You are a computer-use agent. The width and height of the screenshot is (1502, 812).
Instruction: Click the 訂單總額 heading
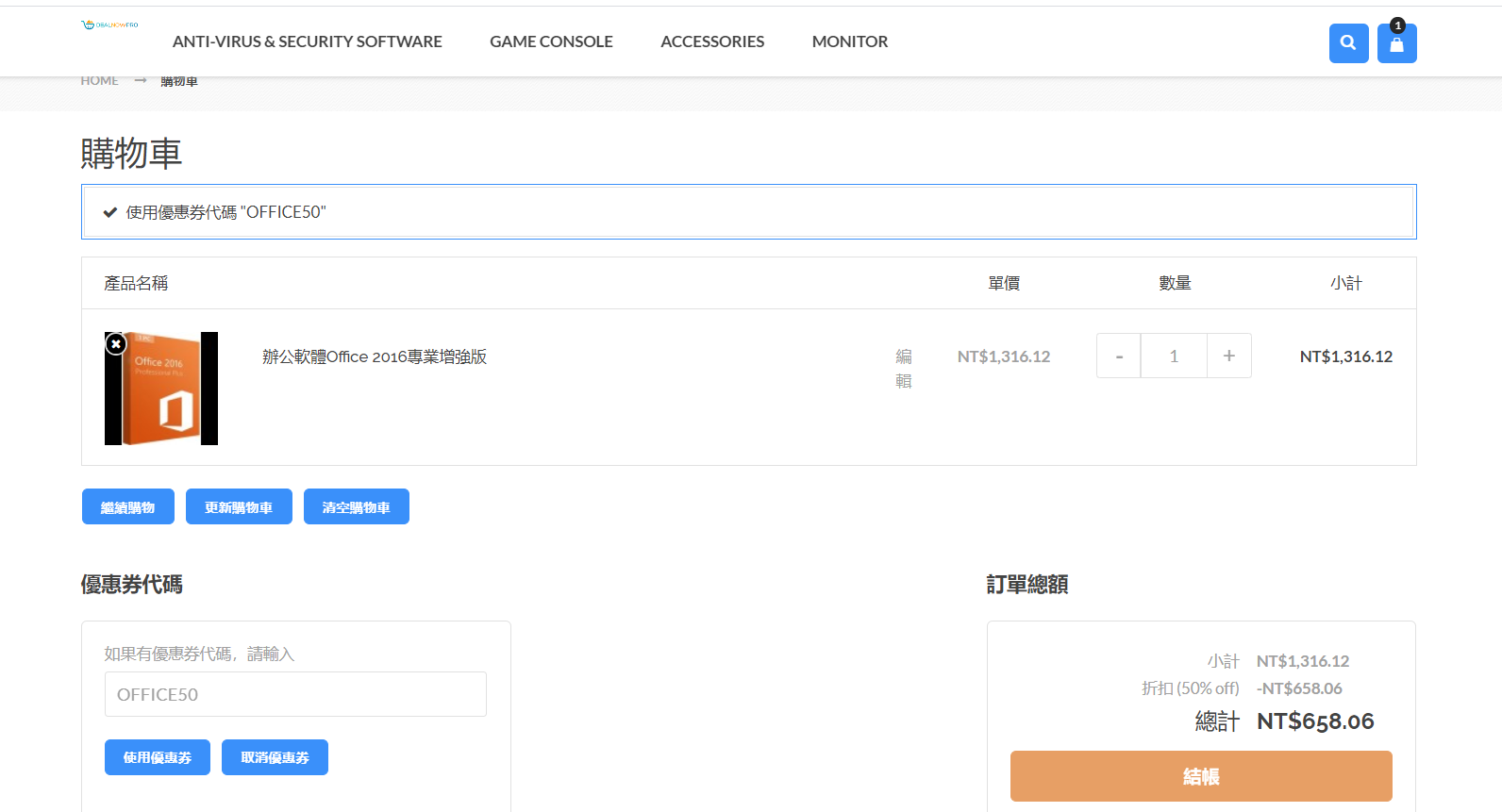pos(1027,585)
